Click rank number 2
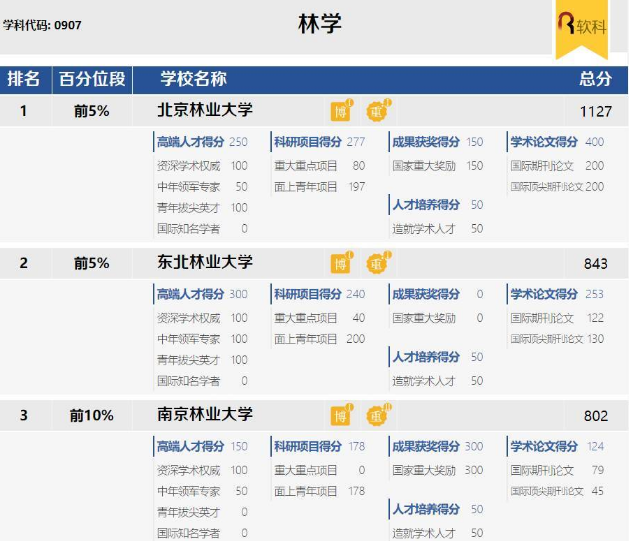 pos(24,263)
